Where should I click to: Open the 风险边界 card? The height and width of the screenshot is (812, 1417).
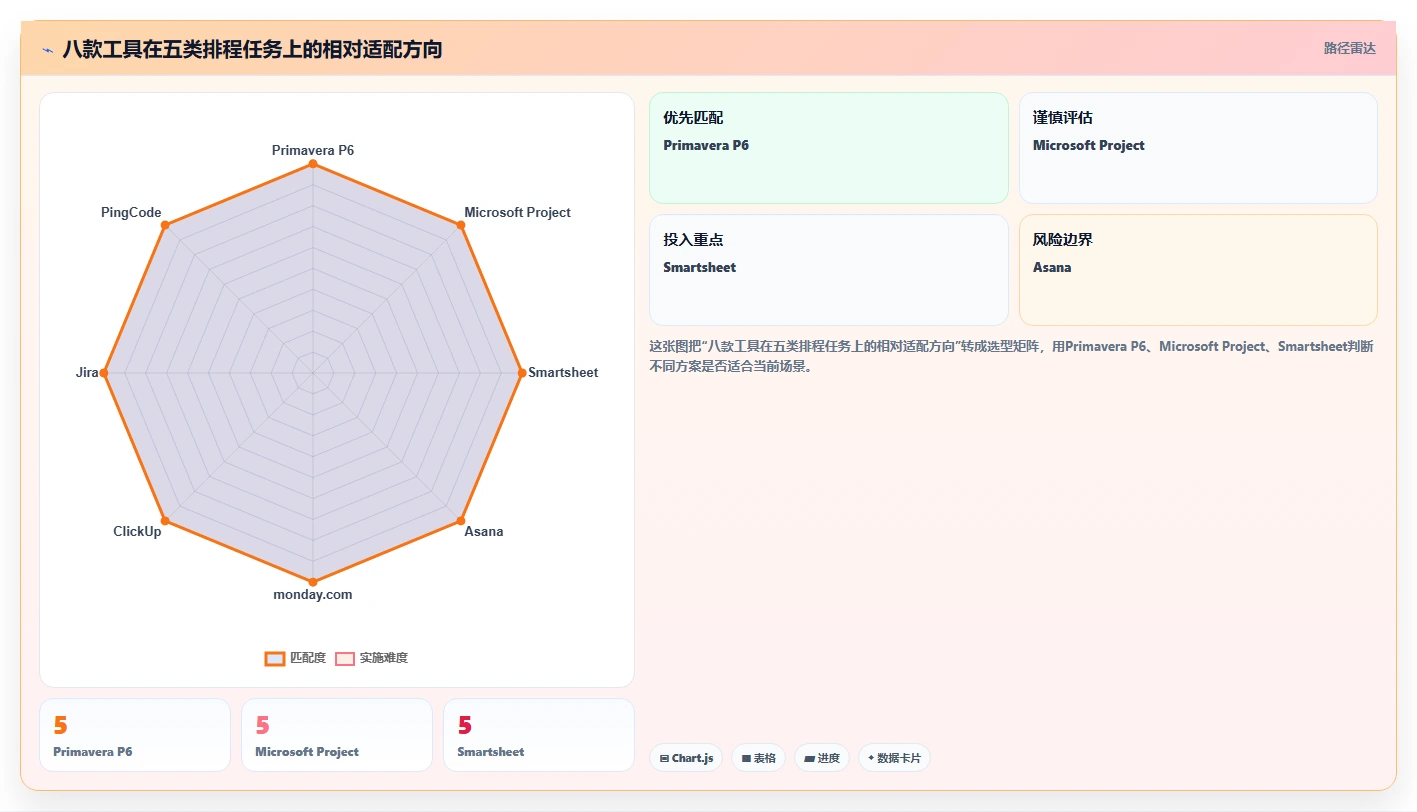[1198, 270]
